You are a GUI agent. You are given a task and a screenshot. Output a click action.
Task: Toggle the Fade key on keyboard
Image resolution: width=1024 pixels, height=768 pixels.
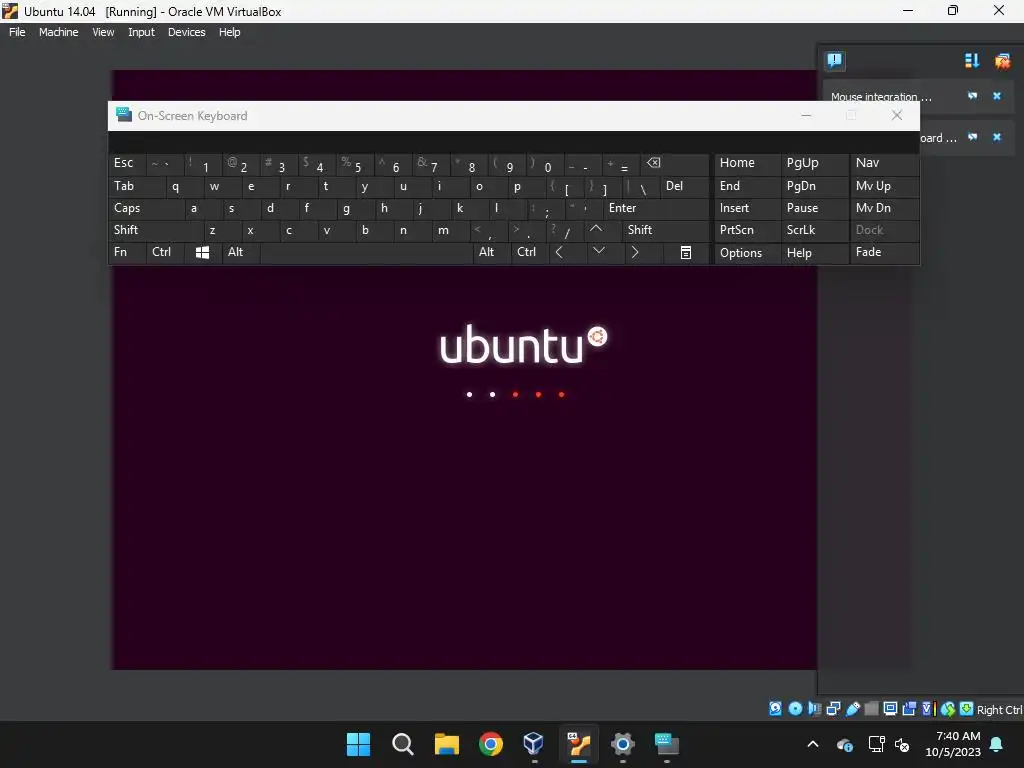884,253
